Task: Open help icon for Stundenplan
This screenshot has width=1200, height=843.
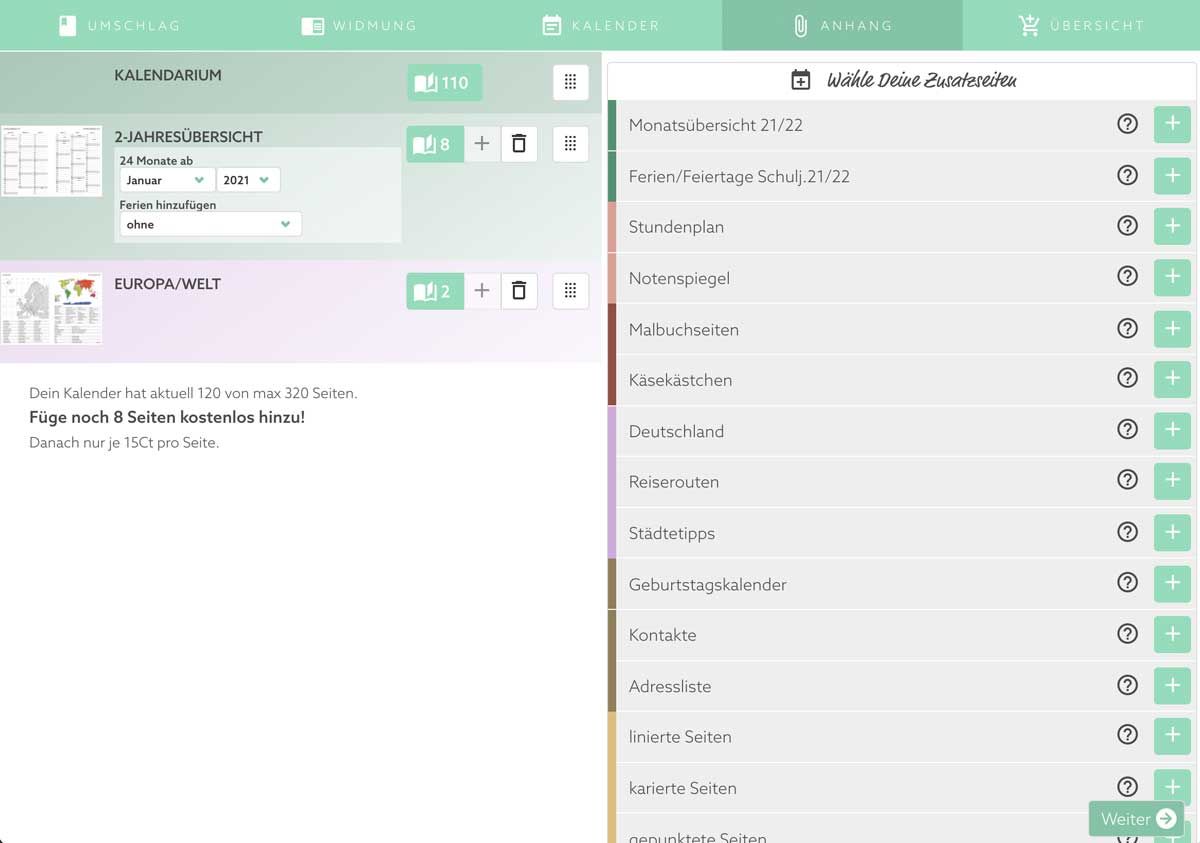Action: click(1127, 226)
